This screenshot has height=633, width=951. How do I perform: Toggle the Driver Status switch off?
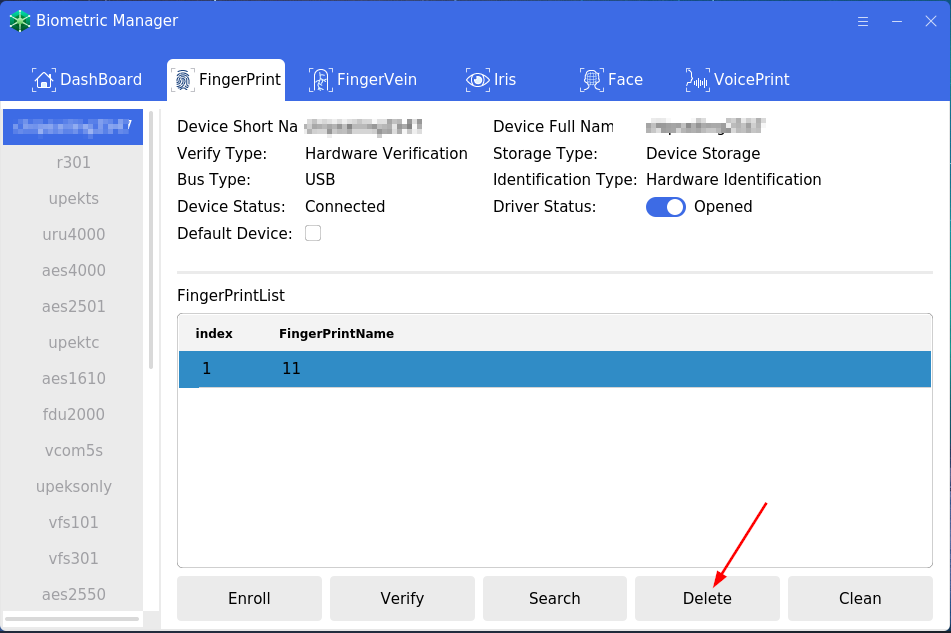coord(665,207)
